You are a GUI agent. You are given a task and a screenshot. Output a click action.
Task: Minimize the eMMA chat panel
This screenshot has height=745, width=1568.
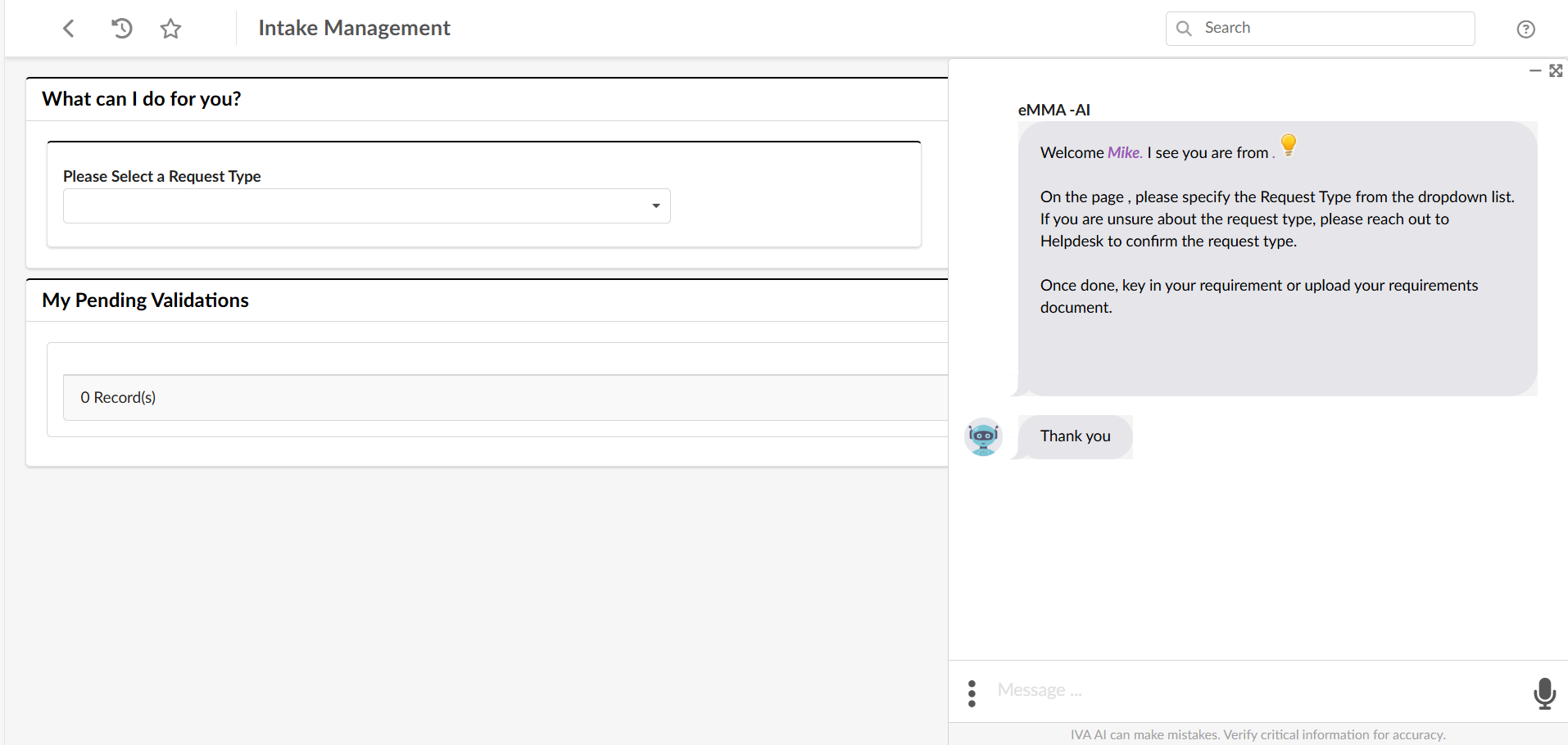click(1535, 70)
